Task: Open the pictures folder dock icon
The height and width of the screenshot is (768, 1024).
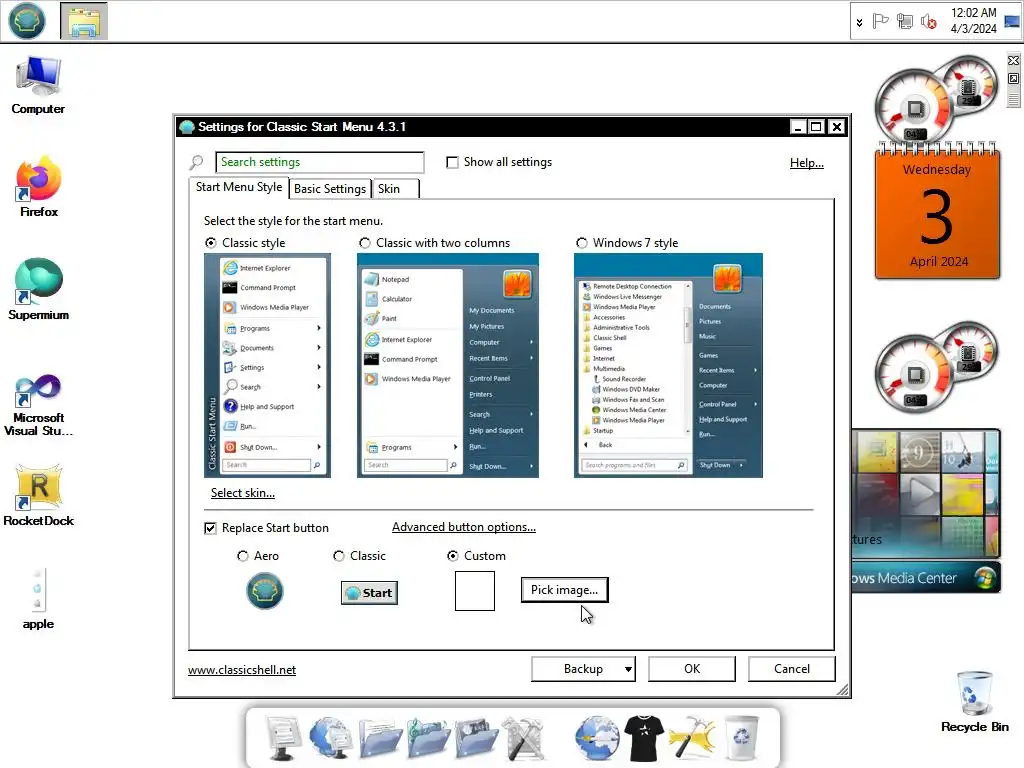Action: pyautogui.click(x=476, y=738)
